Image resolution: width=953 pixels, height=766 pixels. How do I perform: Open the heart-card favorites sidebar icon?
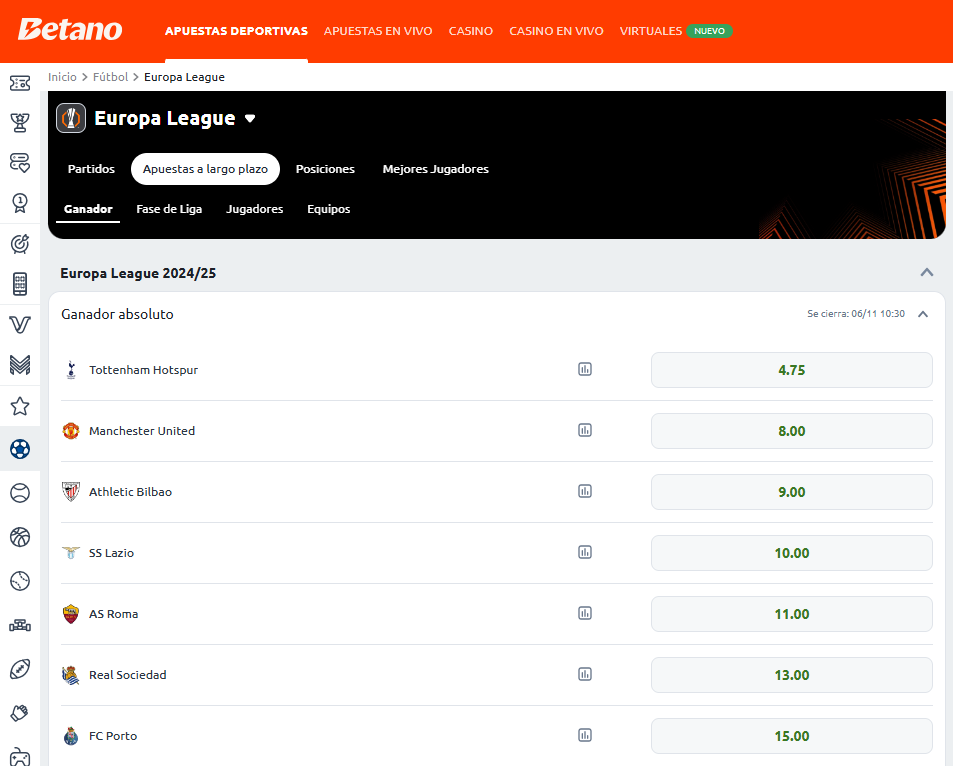coord(20,163)
